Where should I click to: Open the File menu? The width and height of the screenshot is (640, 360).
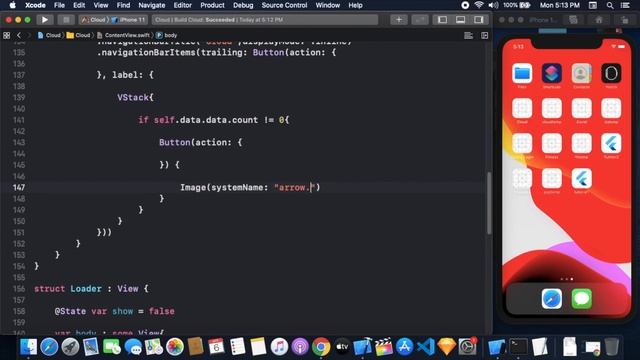[x=59, y=5]
